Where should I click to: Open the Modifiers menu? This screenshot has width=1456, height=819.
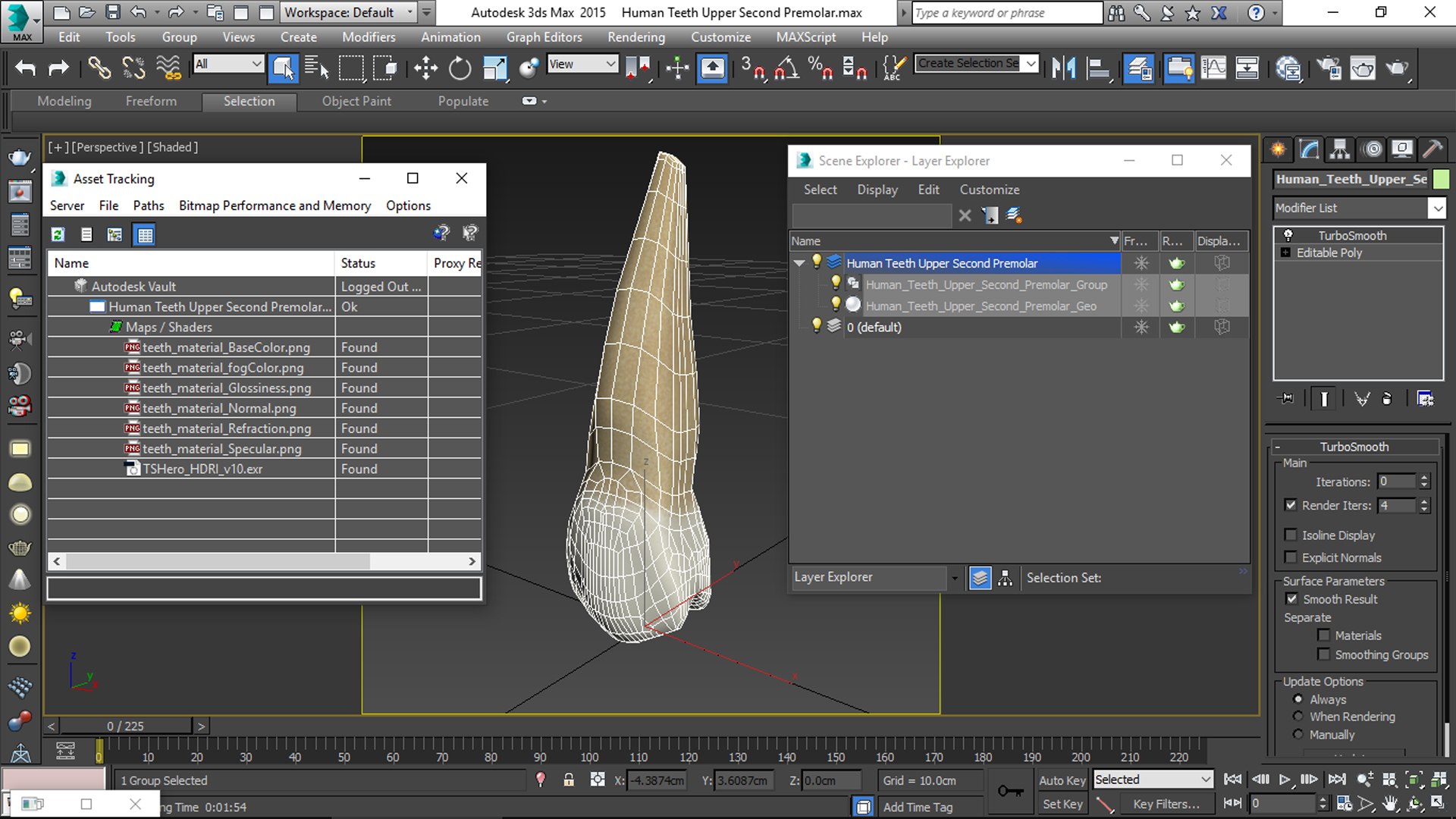[369, 37]
